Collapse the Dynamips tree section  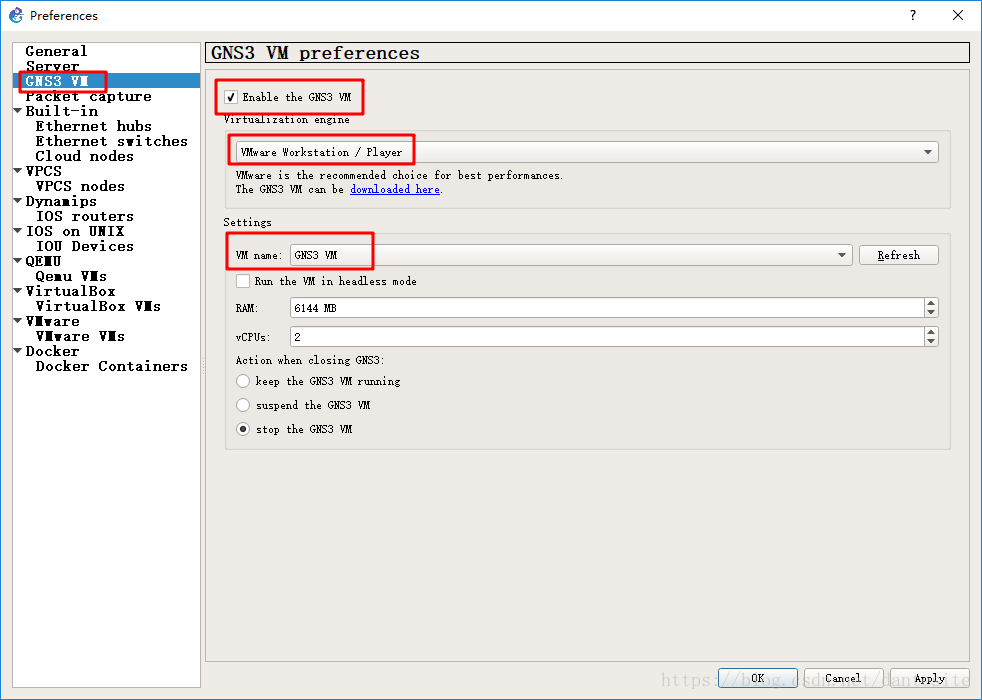tap(18, 201)
